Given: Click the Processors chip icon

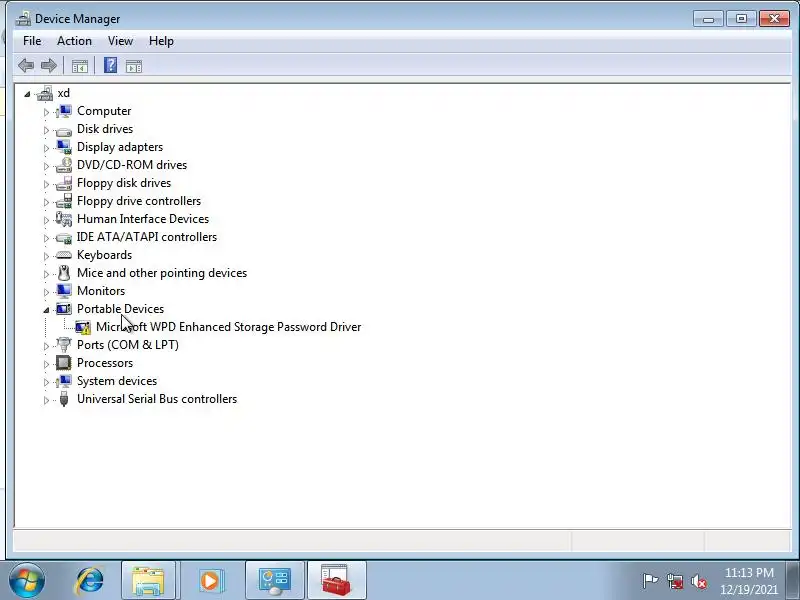Looking at the screenshot, I should click(x=64, y=363).
